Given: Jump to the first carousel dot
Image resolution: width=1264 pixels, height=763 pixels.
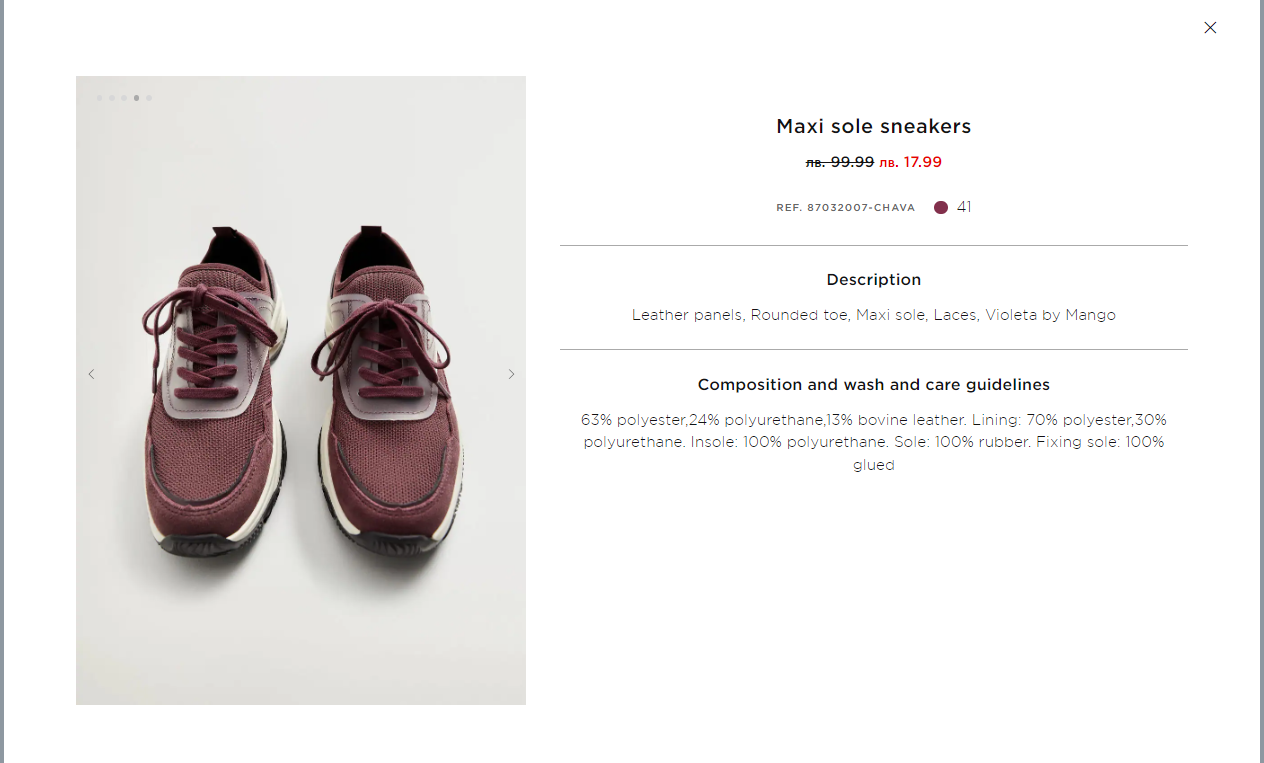Looking at the screenshot, I should pos(100,98).
